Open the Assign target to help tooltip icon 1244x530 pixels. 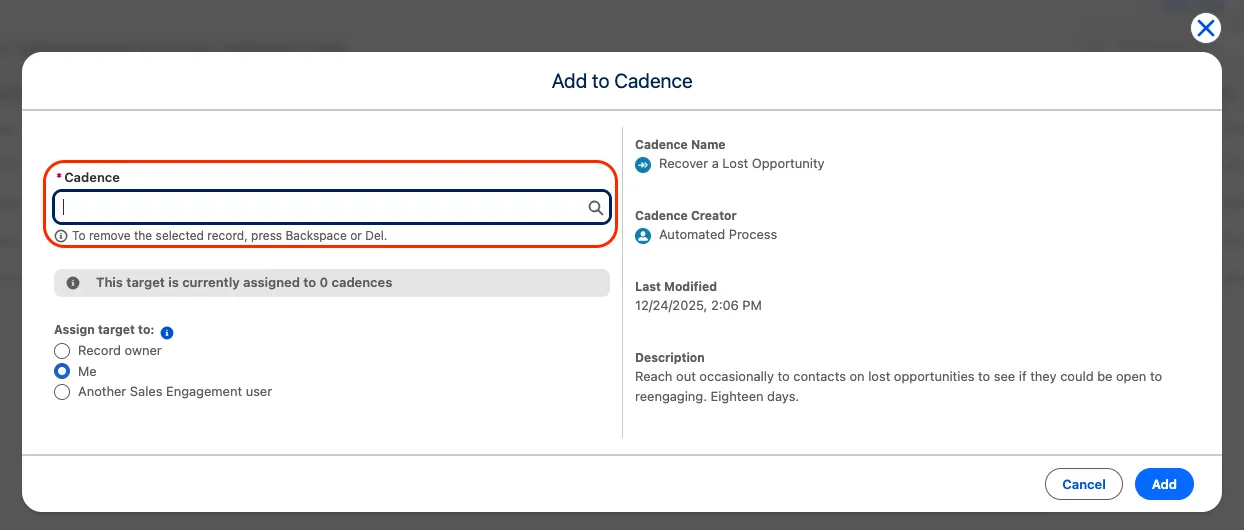pos(167,332)
